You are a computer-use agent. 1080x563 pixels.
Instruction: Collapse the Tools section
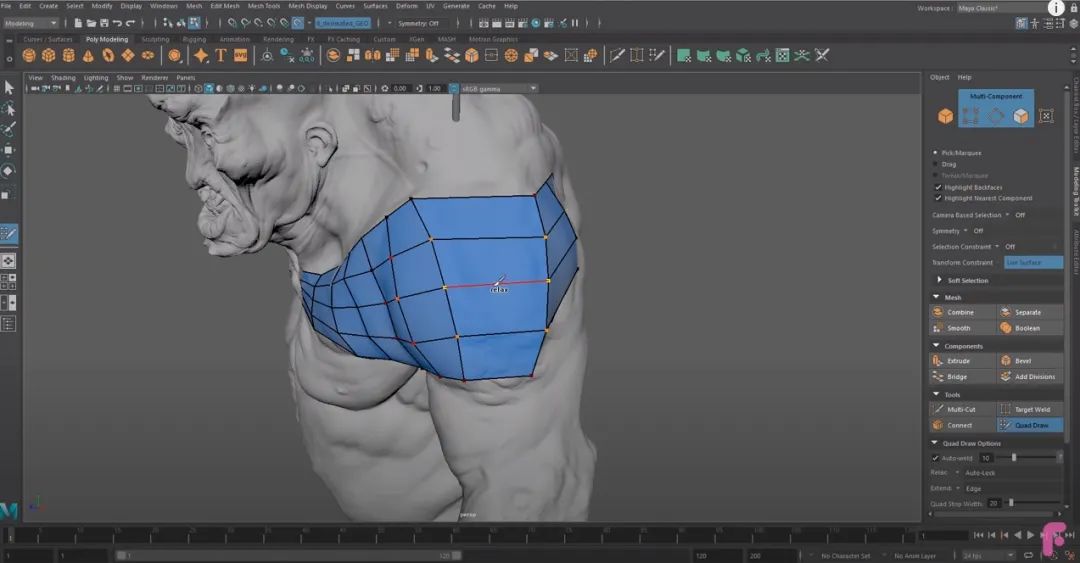coord(936,394)
